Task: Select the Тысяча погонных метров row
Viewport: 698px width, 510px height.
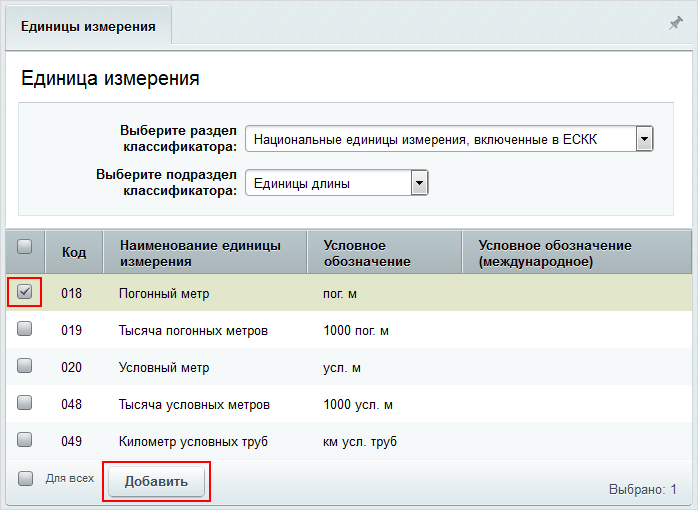Action: 349,330
